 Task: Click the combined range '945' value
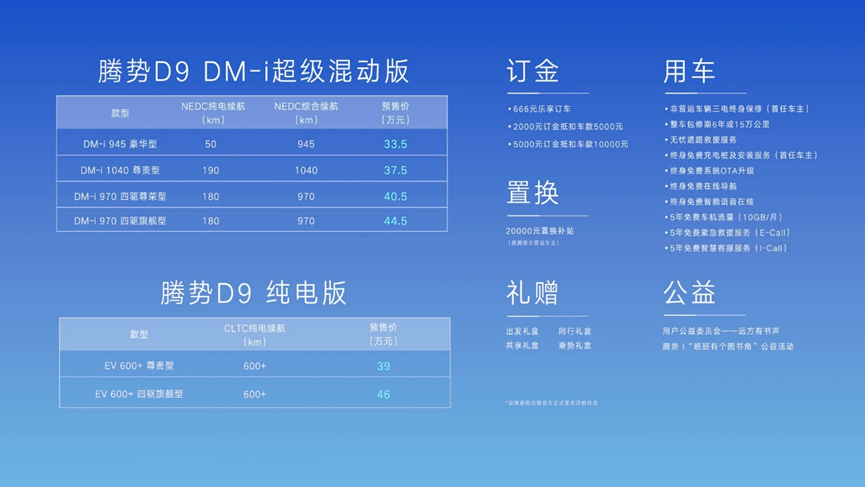pos(306,144)
